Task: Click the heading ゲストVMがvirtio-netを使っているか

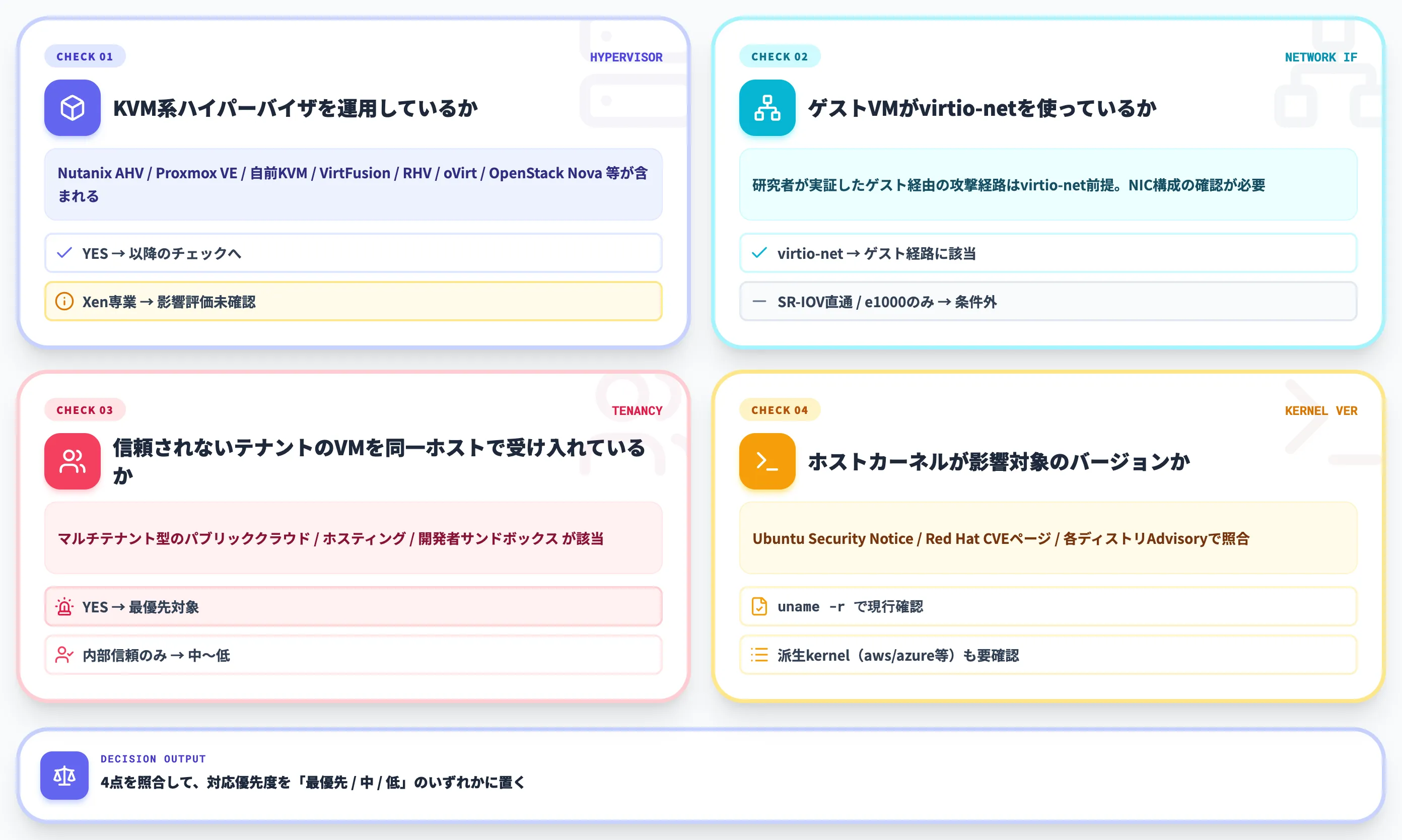Action: (982, 108)
